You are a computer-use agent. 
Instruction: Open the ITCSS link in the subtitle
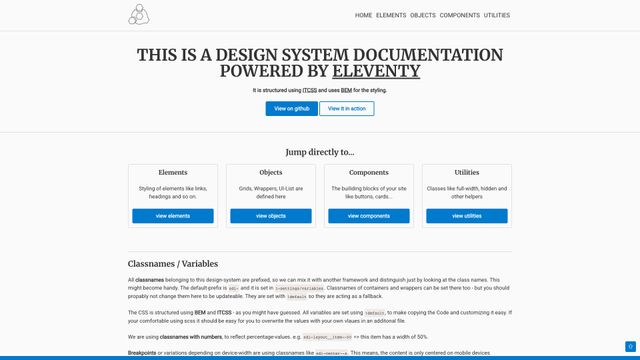pyautogui.click(x=309, y=90)
